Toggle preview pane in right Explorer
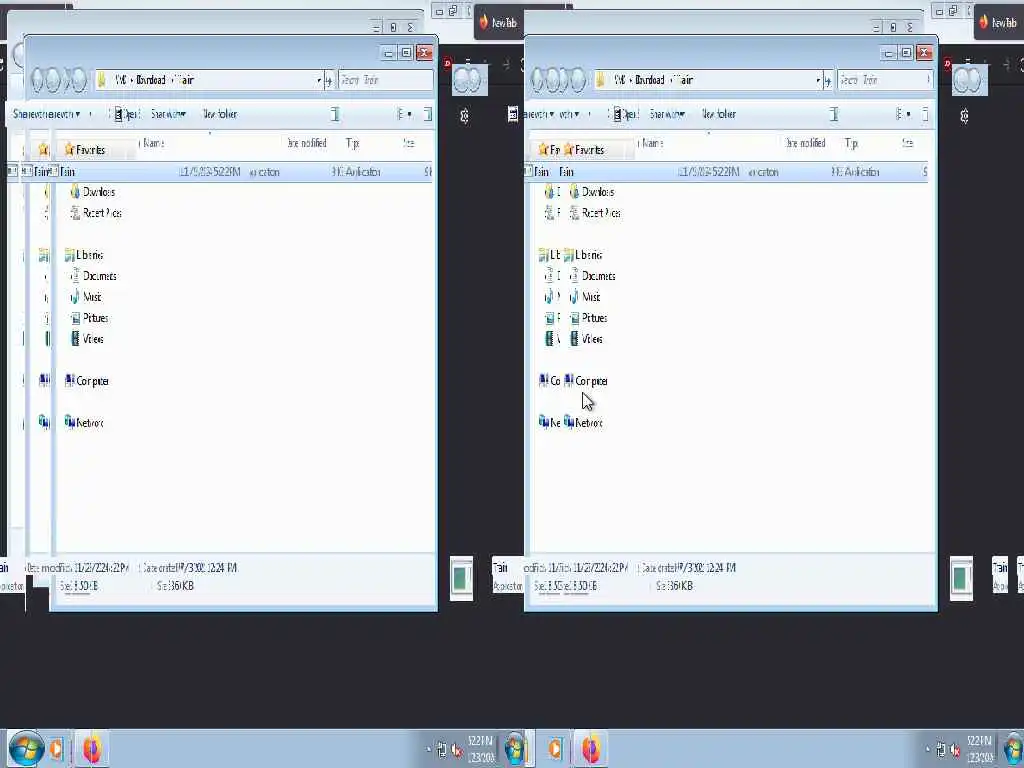The width and height of the screenshot is (1024, 768). 925,114
